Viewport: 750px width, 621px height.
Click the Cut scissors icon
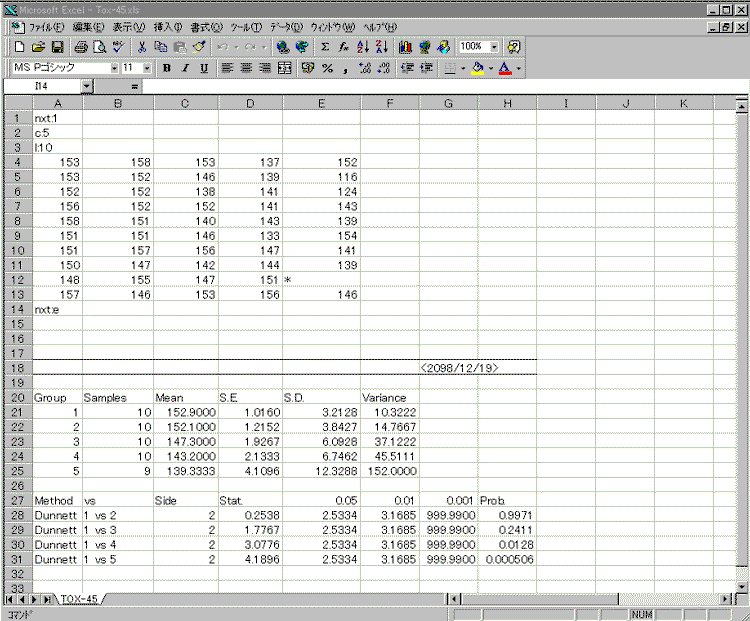(143, 47)
